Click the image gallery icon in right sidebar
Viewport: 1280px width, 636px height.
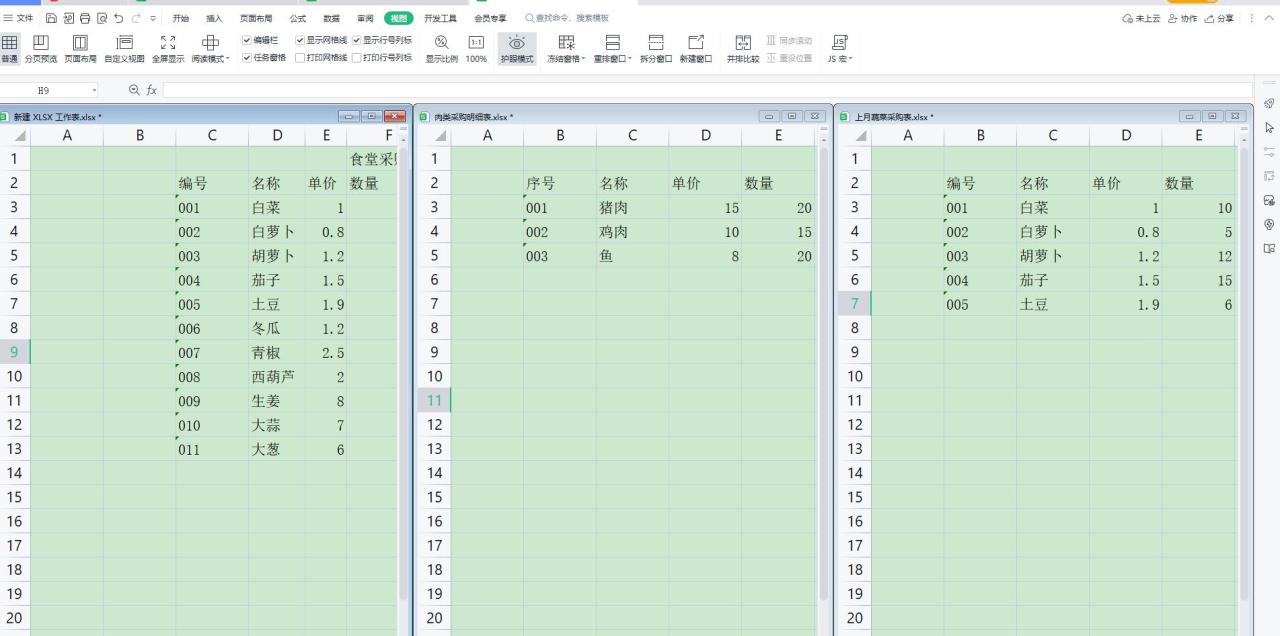click(x=1269, y=200)
